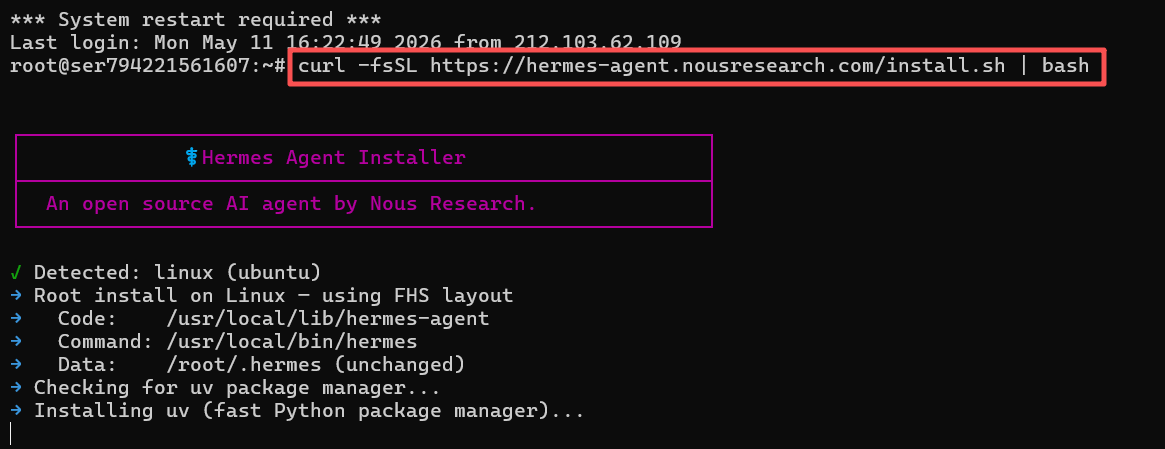The image size is (1165, 449).
Task: Click the /usr/local/lib/hermes-agent path
Action: point(328,318)
